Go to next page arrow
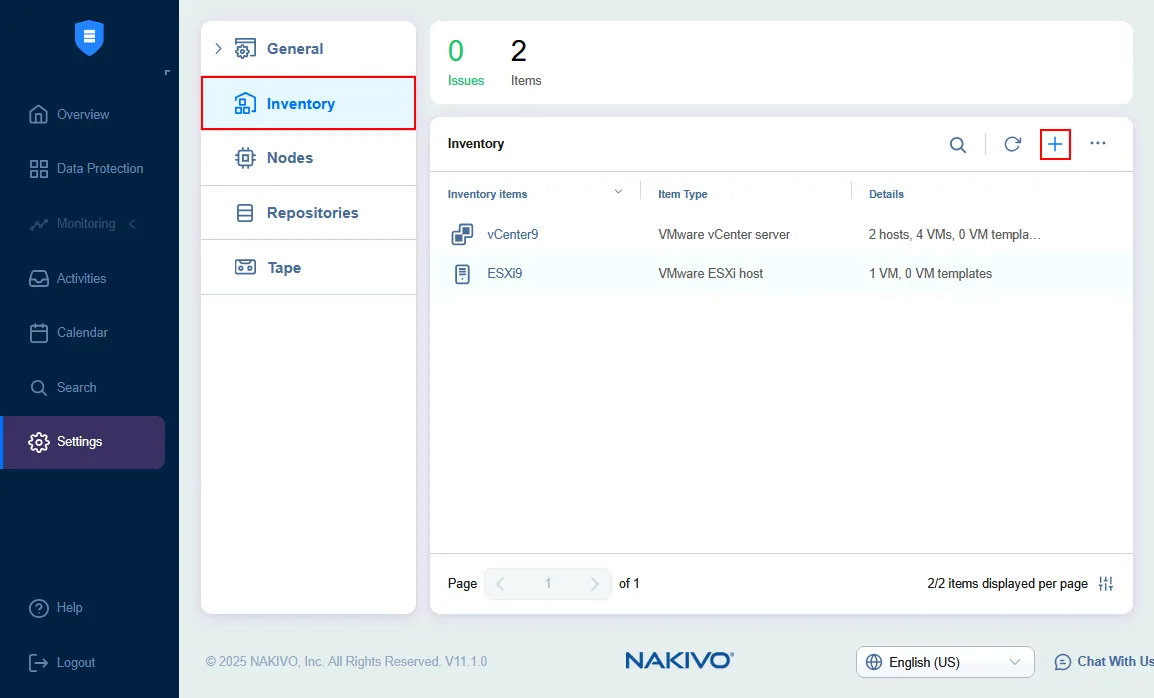The image size is (1154, 698). [x=595, y=584]
